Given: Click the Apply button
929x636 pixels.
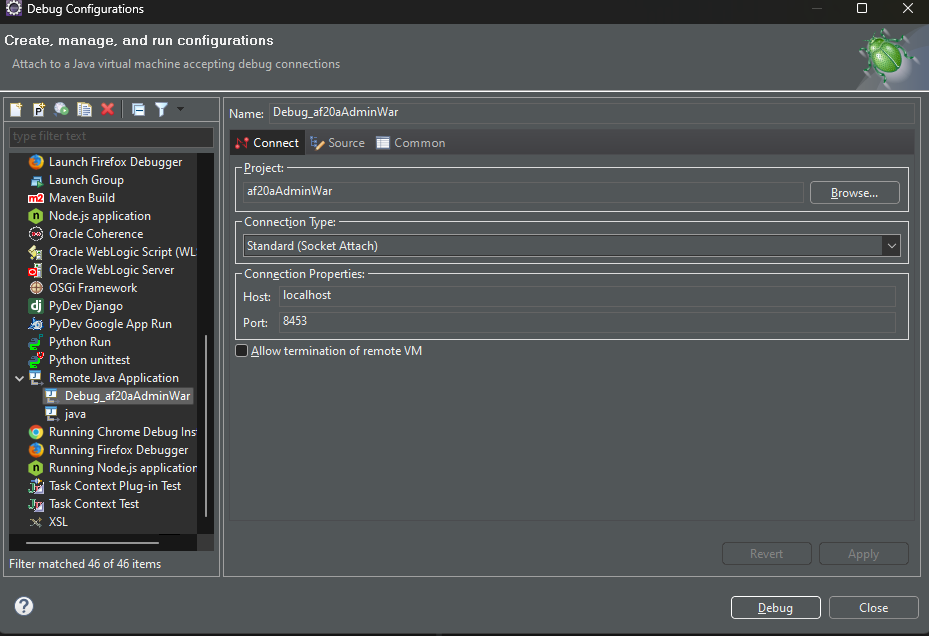Looking at the screenshot, I should [863, 554].
